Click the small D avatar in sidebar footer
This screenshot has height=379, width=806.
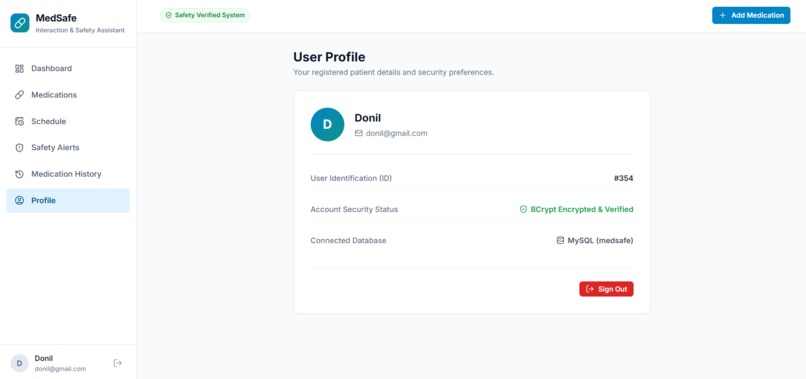(20, 363)
